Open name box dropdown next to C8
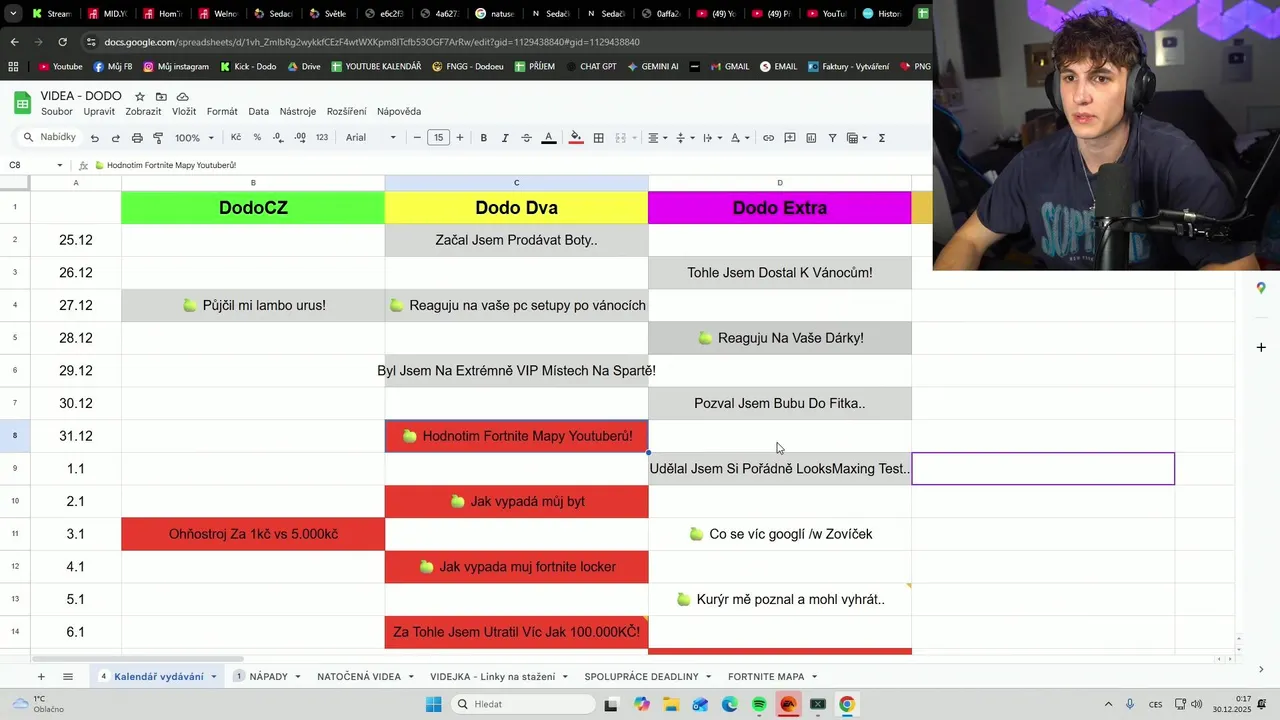The height and width of the screenshot is (720, 1280). click(x=60, y=165)
